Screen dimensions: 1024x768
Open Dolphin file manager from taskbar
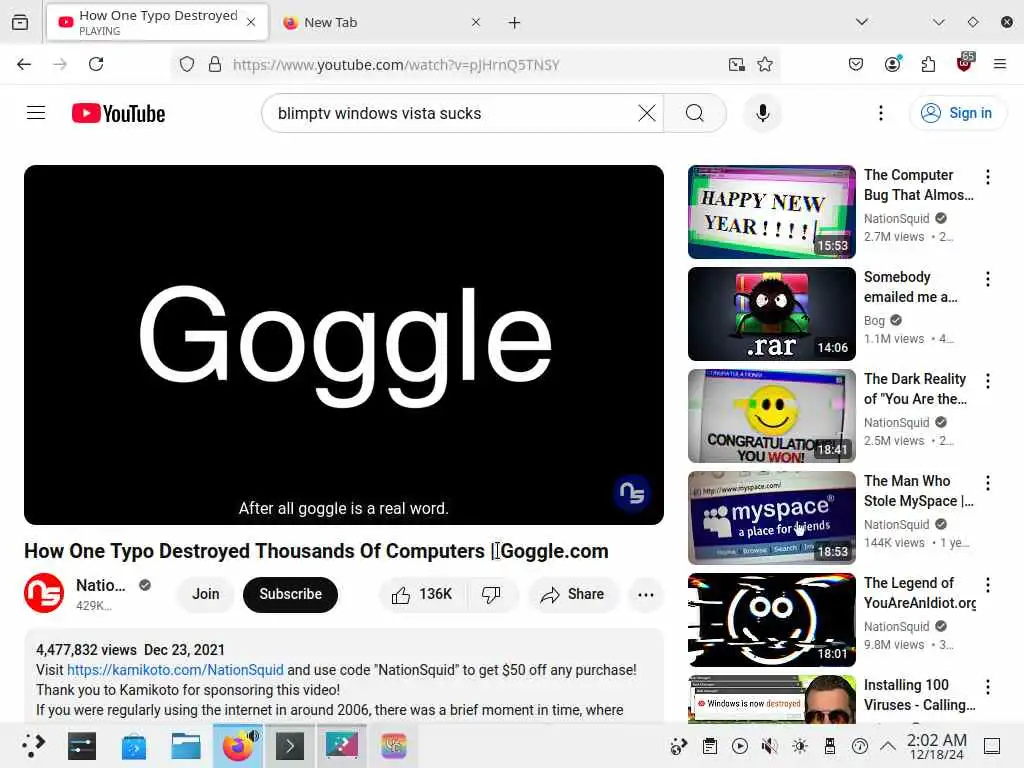[x=185, y=745]
